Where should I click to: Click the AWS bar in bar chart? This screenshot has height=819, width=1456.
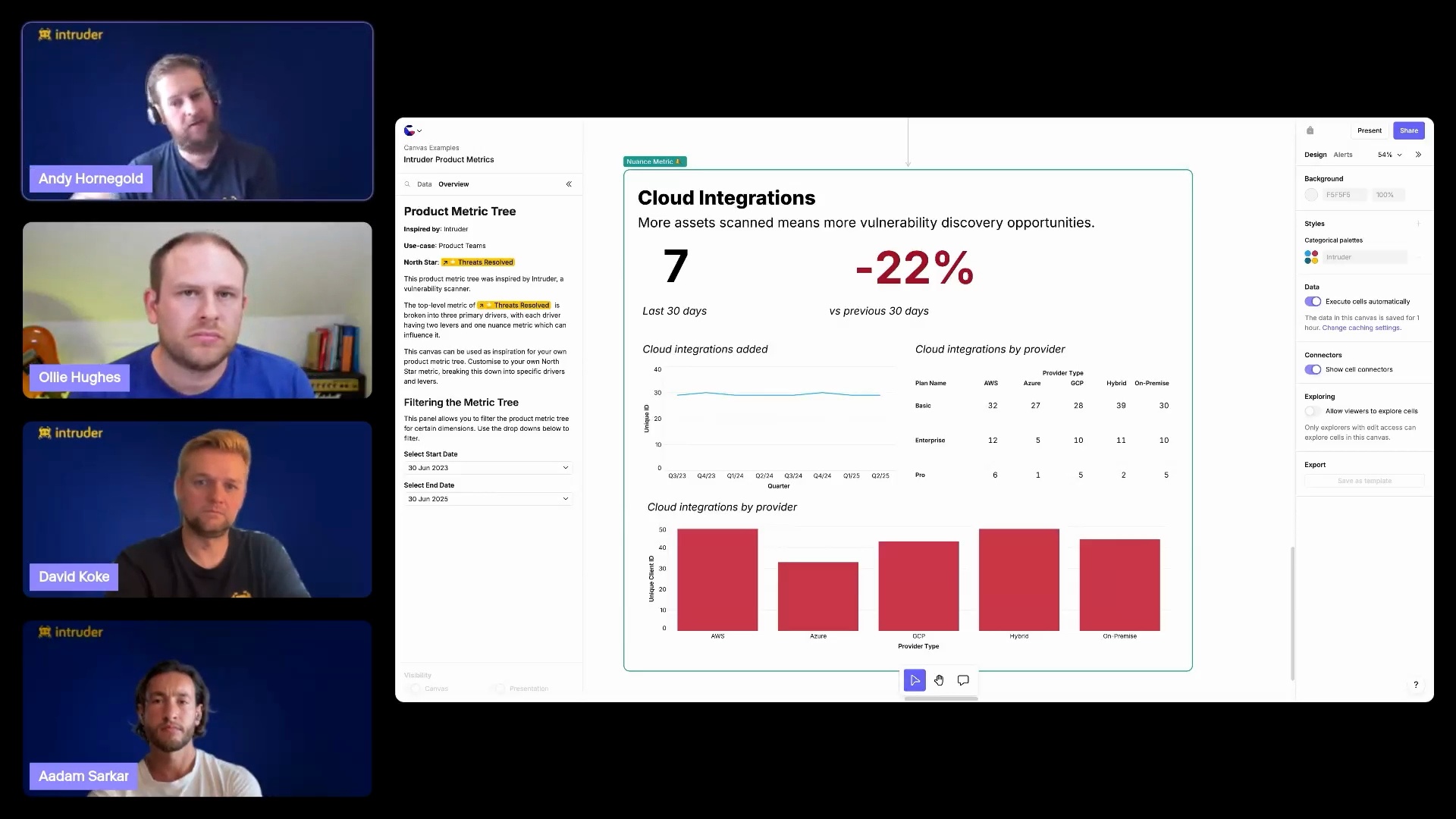pyautogui.click(x=717, y=579)
